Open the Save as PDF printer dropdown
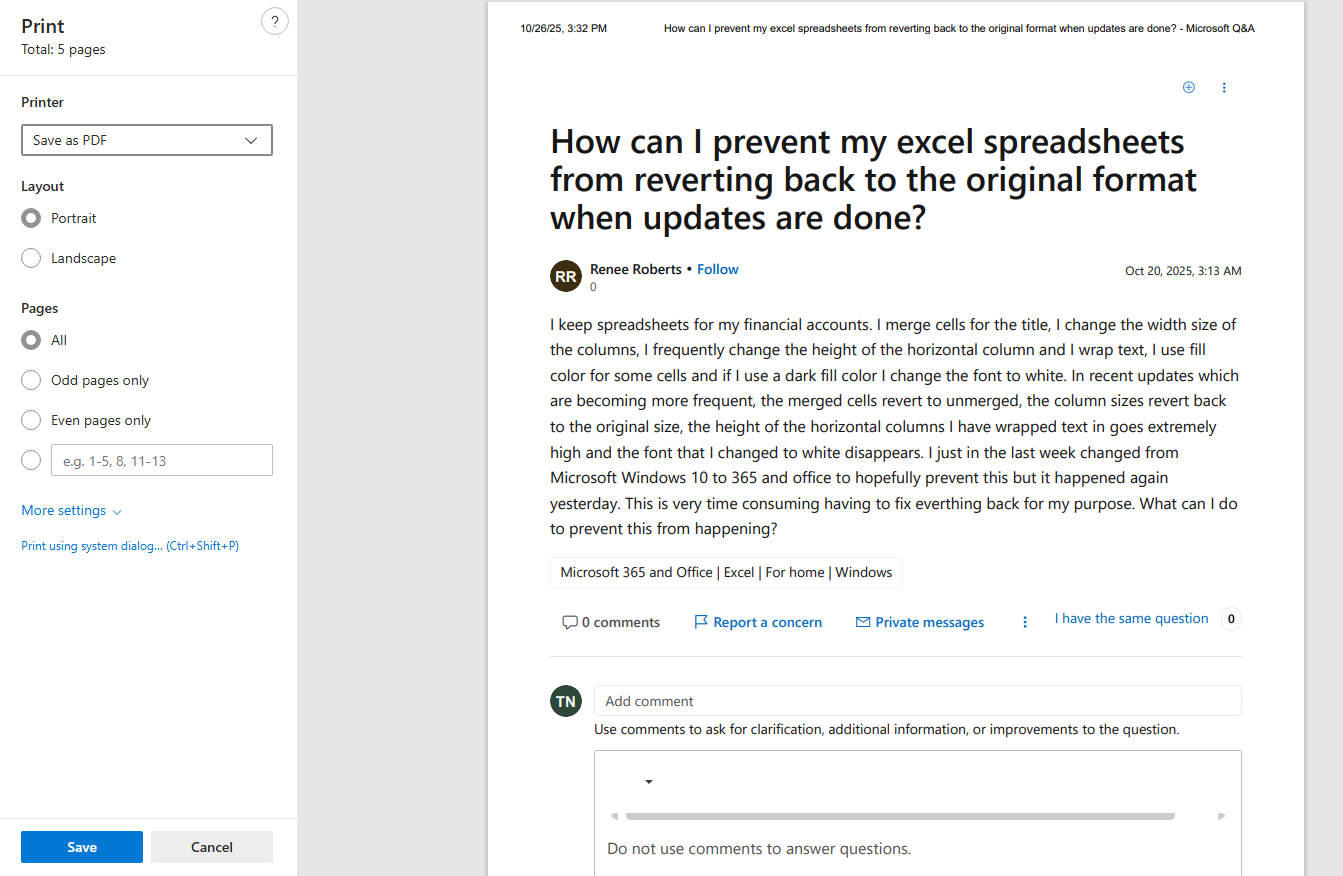The image size is (1343, 876). 147,140
